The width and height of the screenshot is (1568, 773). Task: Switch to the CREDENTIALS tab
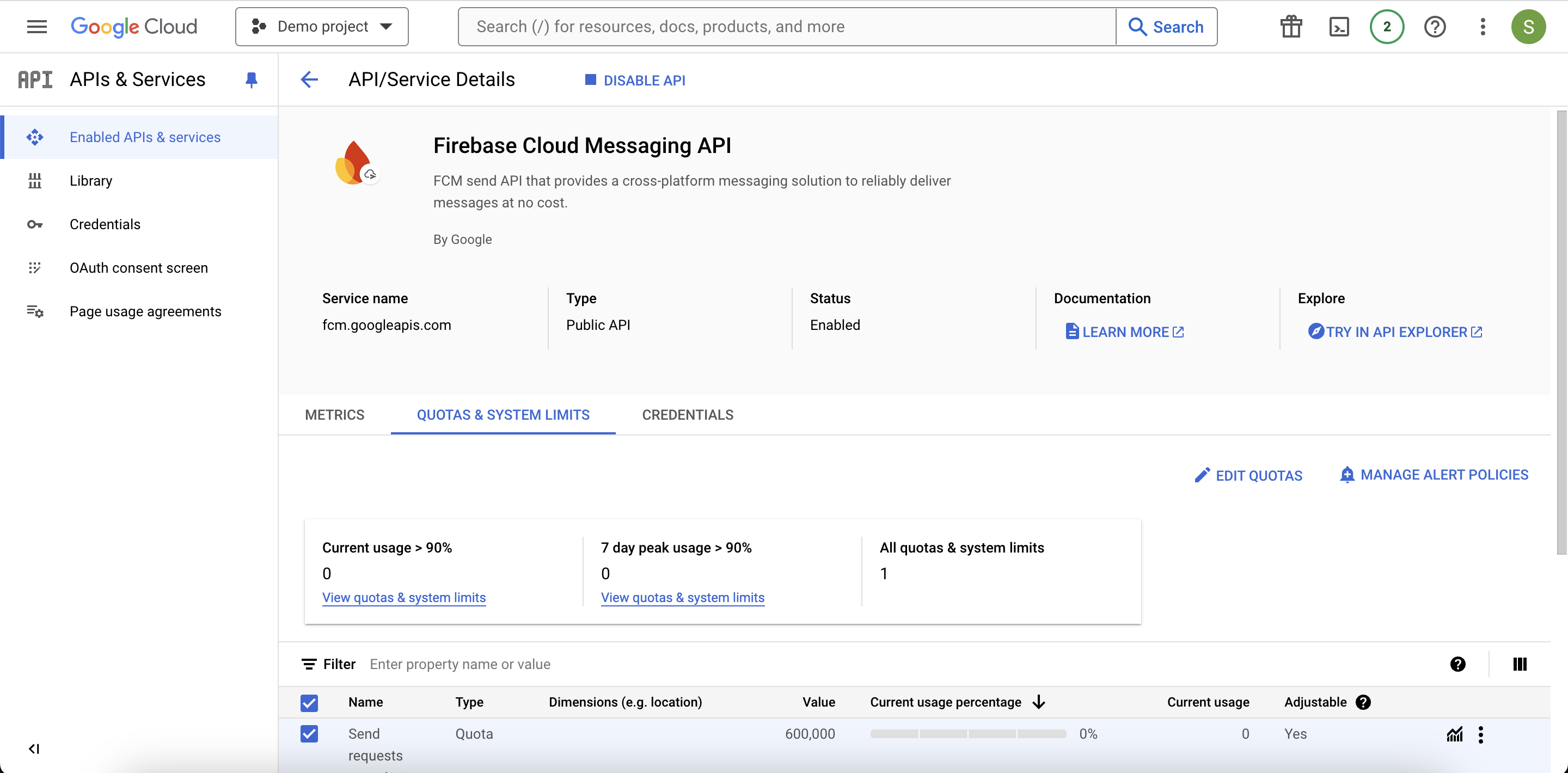click(x=687, y=414)
